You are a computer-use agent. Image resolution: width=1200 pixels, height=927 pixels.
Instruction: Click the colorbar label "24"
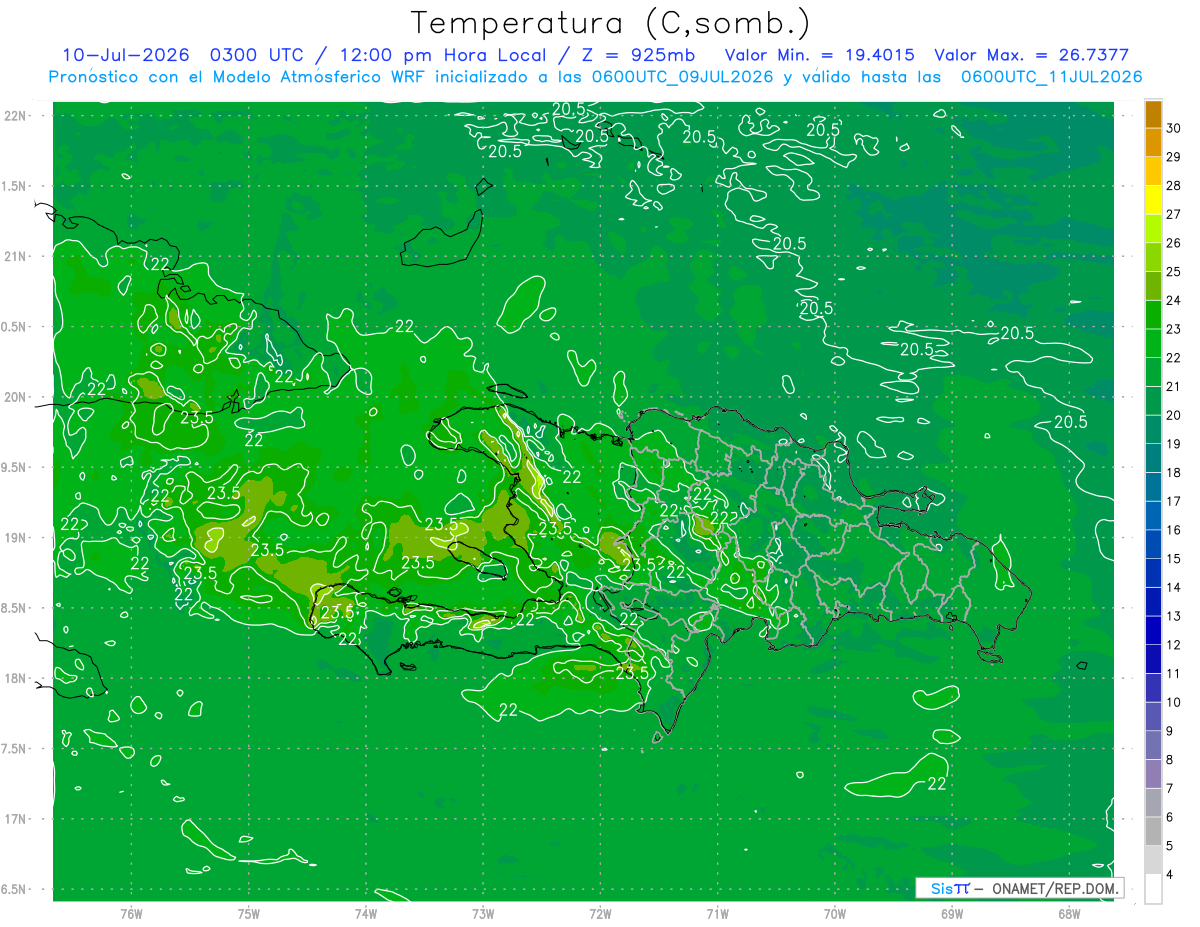coord(1174,300)
